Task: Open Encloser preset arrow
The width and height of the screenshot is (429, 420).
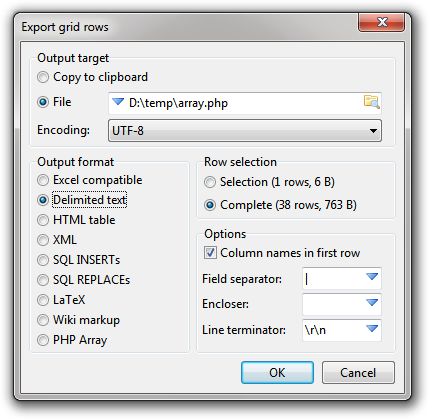Action: click(372, 302)
